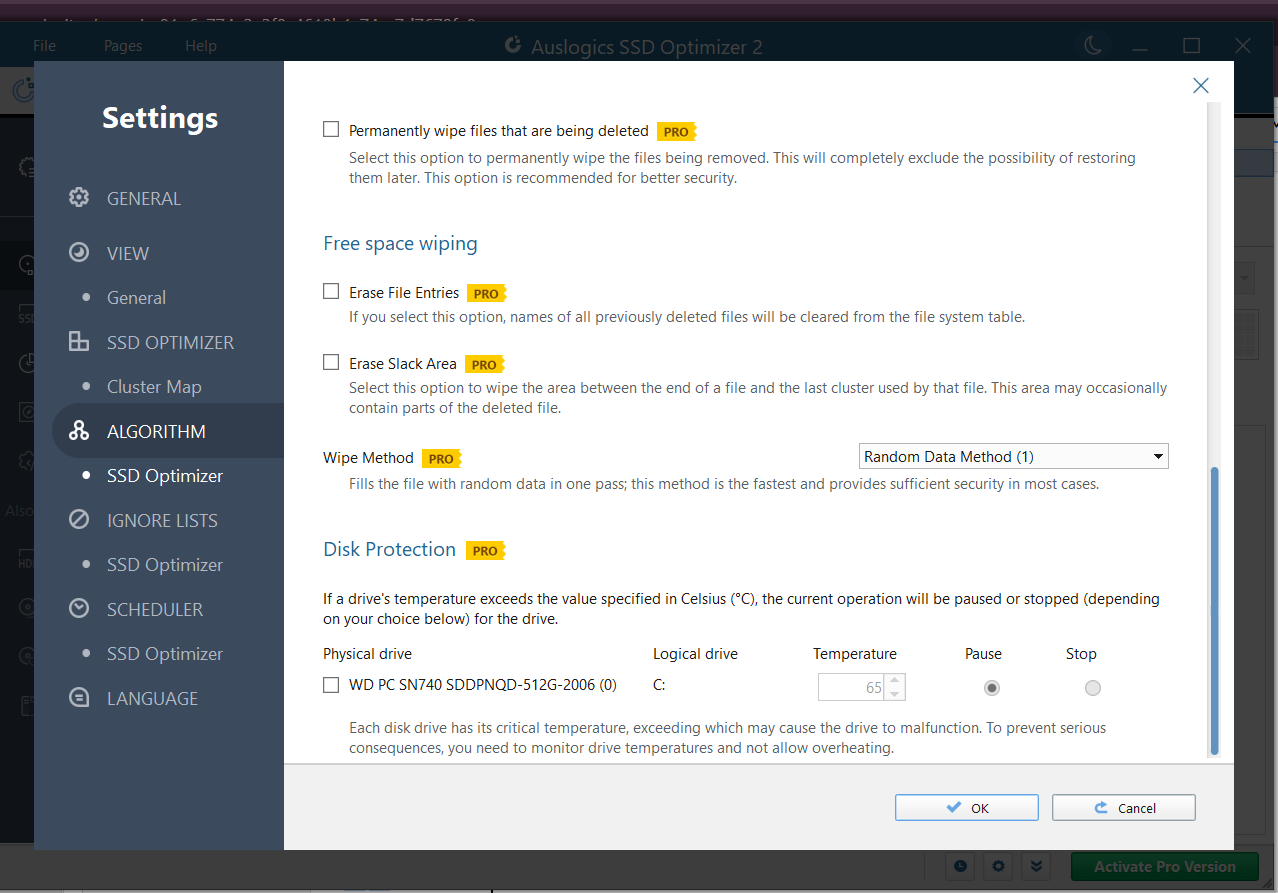Image resolution: width=1278 pixels, height=893 pixels.
Task: Open the GENERAL settings gear icon
Action: coord(78,197)
